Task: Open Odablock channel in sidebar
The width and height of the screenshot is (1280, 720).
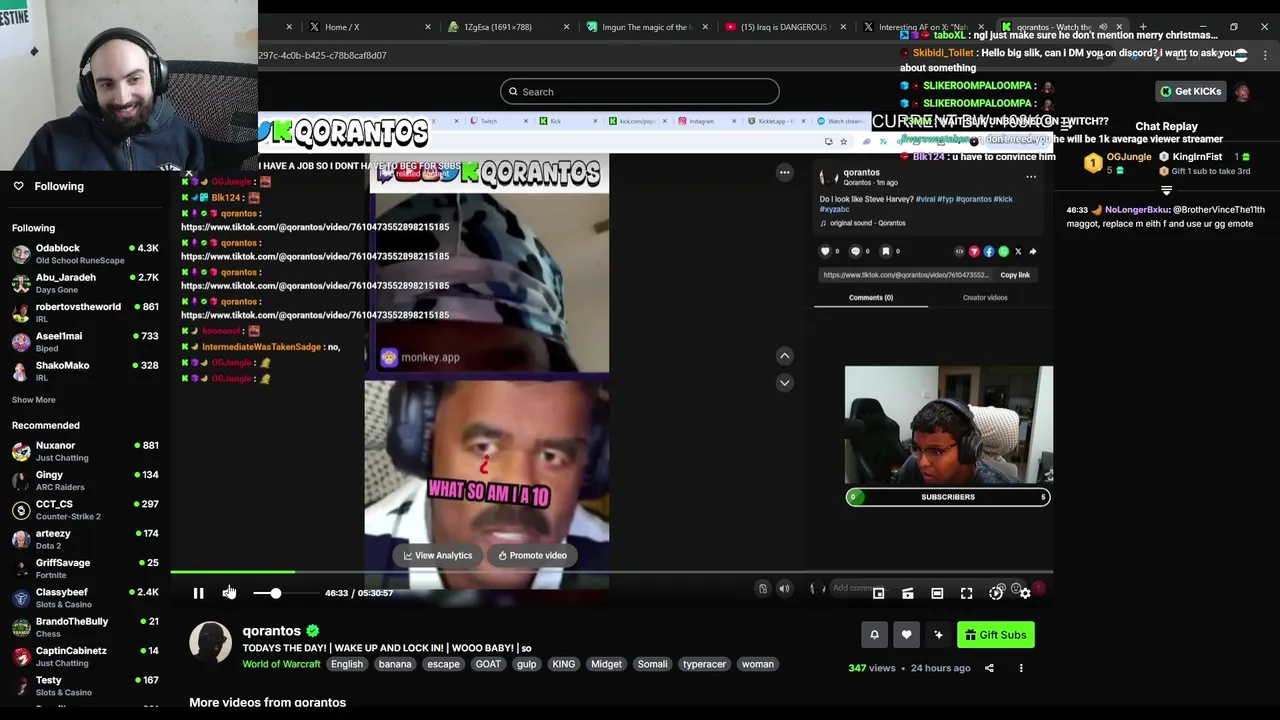Action: [85, 254]
